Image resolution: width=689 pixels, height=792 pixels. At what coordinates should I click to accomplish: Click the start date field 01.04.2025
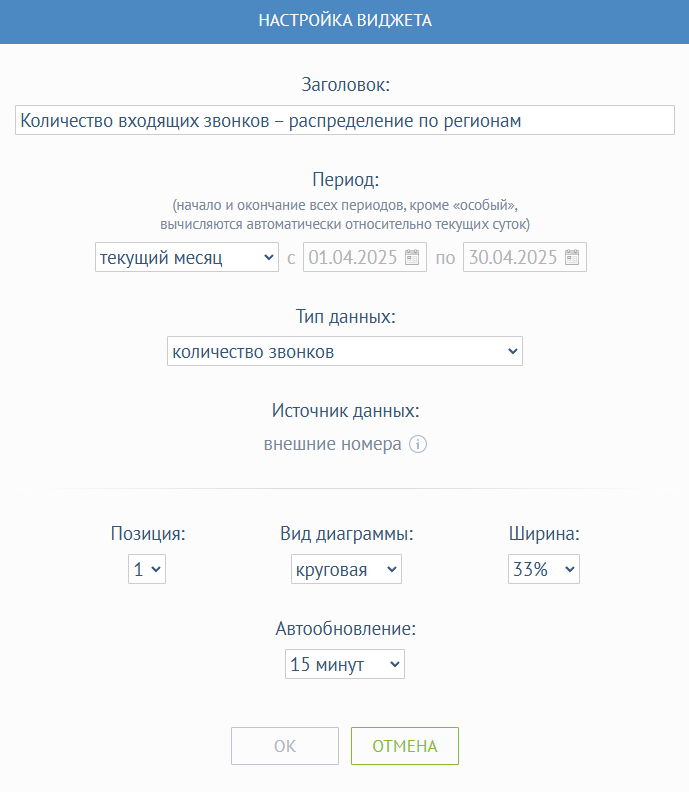pos(365,257)
